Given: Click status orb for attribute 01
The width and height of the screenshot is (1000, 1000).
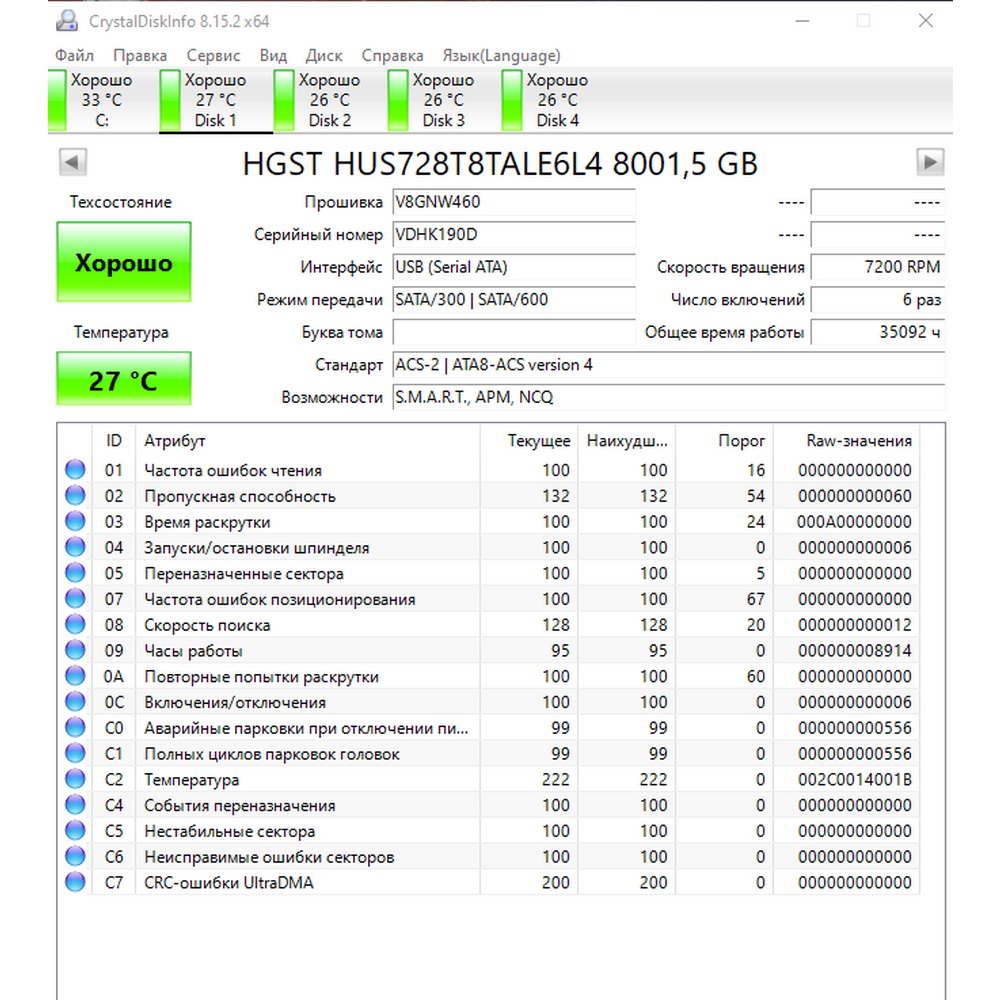Looking at the screenshot, I should [x=75, y=469].
